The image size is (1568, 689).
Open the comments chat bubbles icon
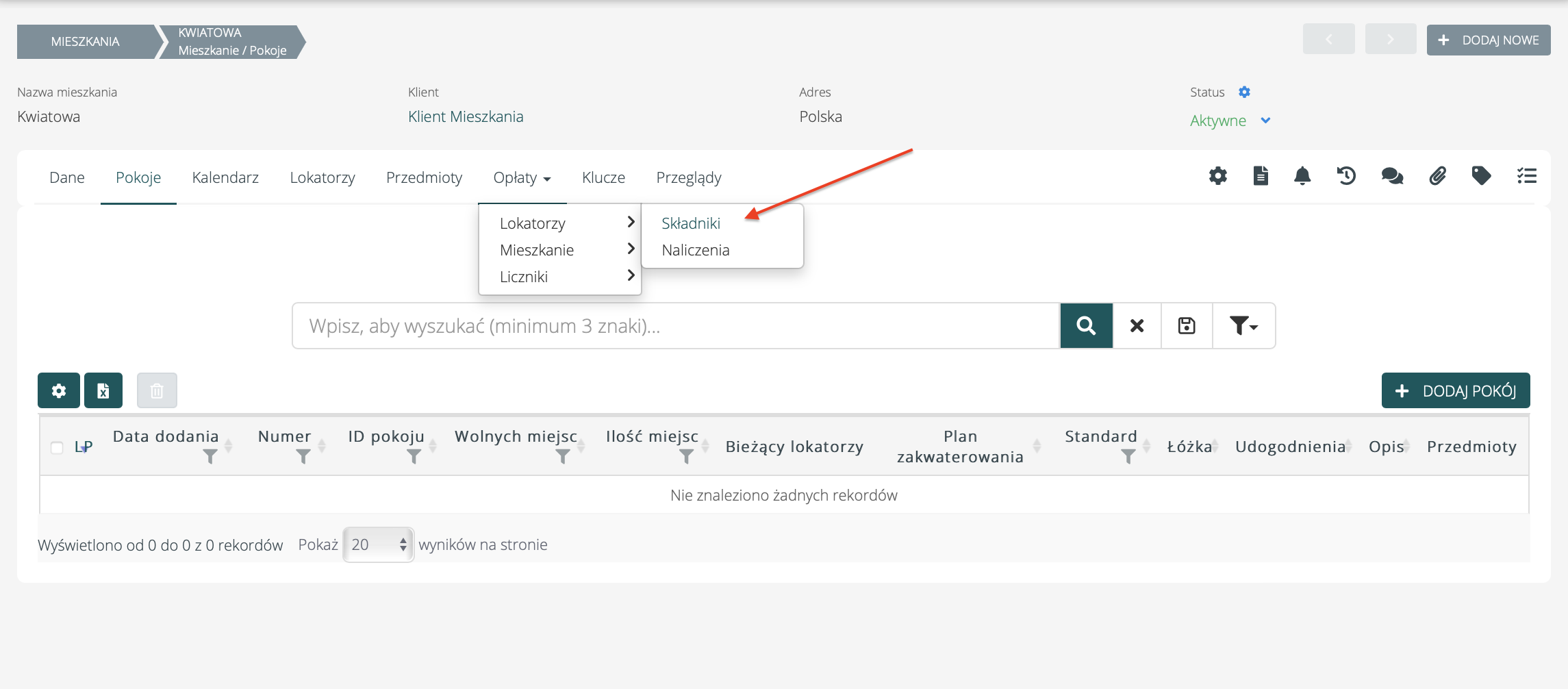(x=1391, y=177)
